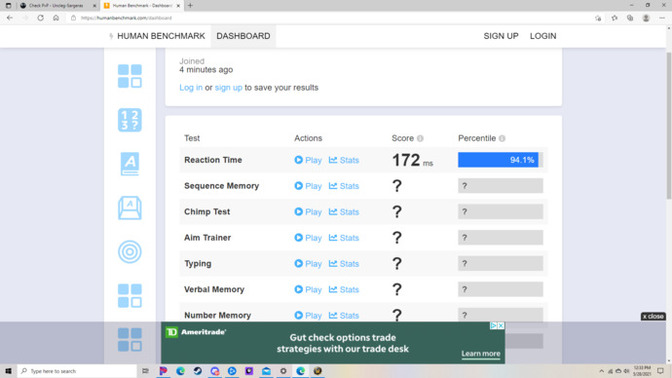Viewport: 672px width, 378px height.
Task: Add this page to favorites star icon
Action: point(598,18)
